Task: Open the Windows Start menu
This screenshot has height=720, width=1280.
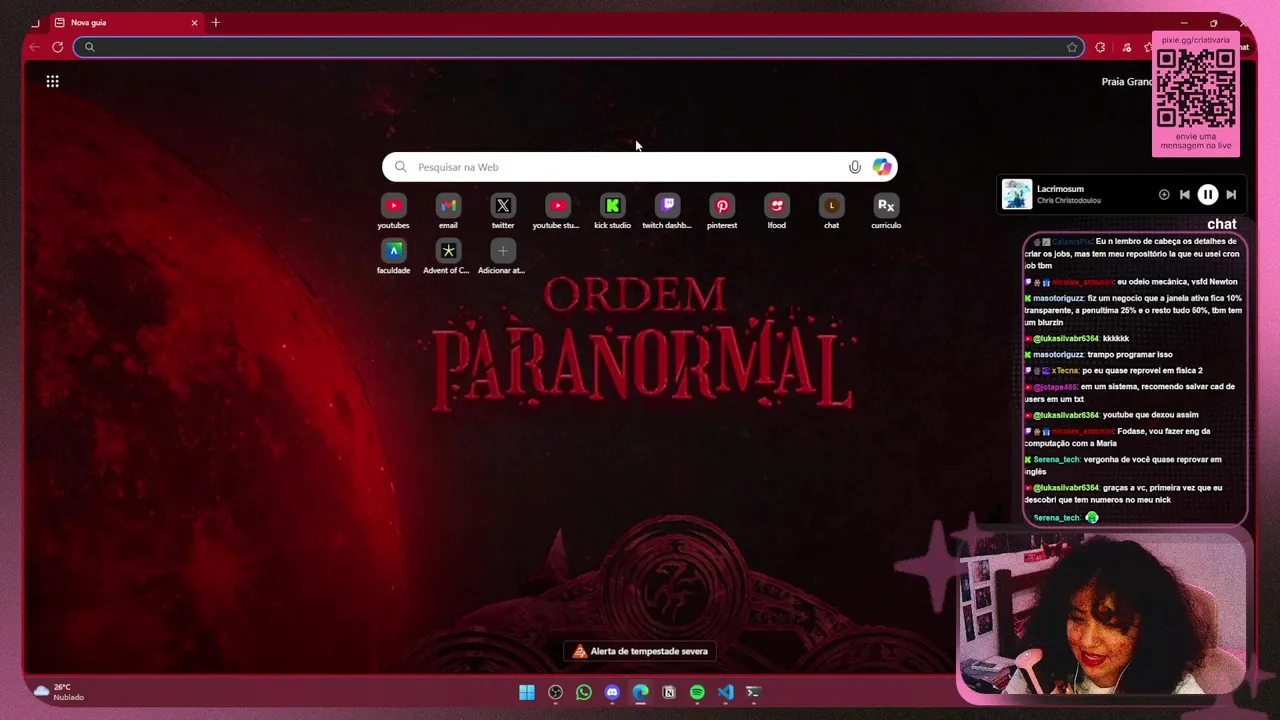Action: [527, 692]
